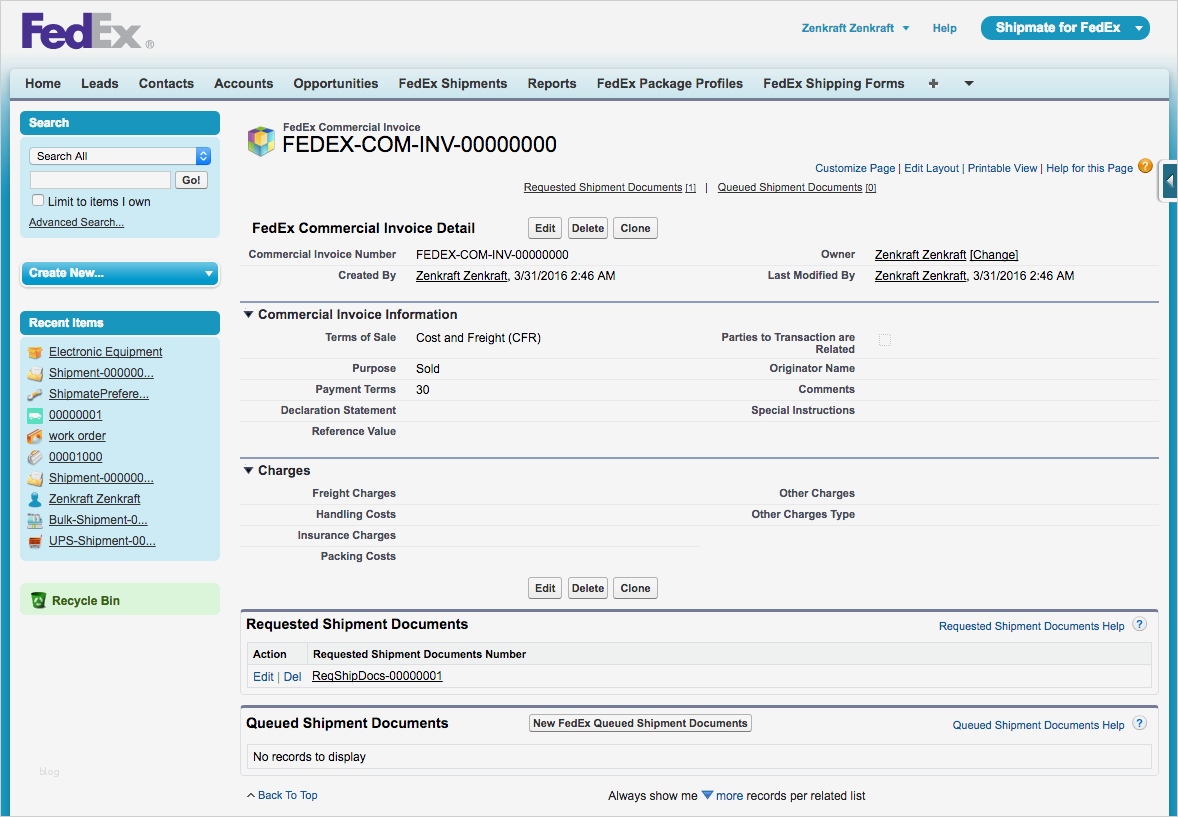Click the plus icon for all tabs
This screenshot has width=1178, height=817.
click(933, 83)
